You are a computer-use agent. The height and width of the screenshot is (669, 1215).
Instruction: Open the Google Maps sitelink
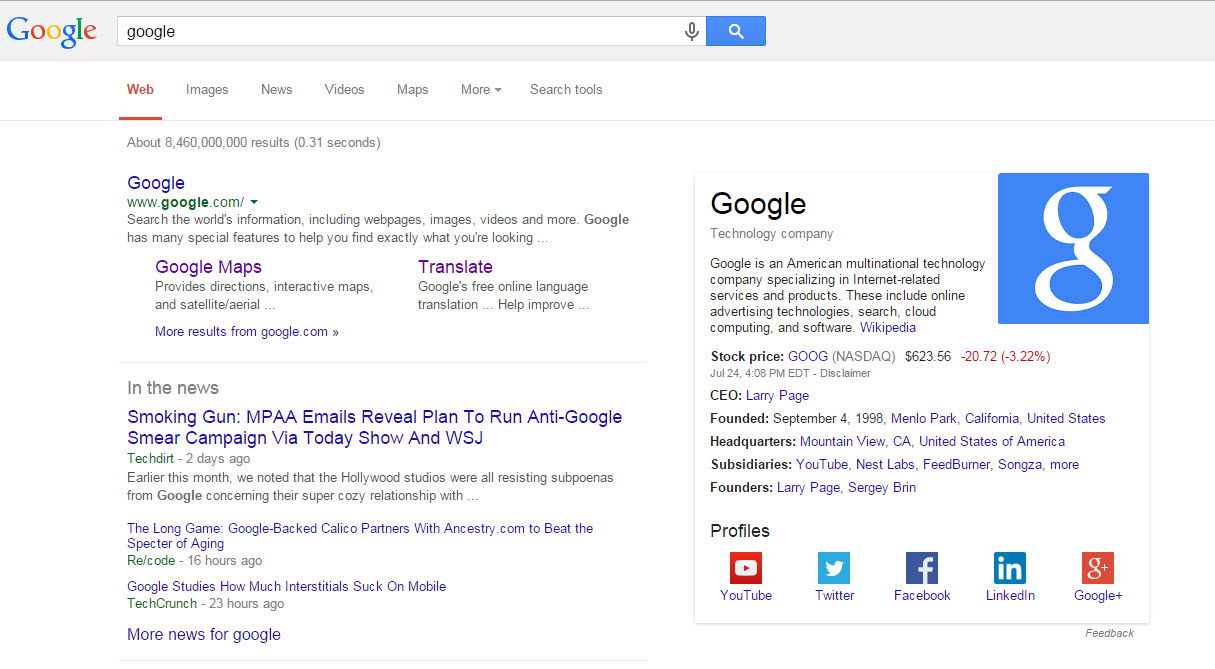[208, 266]
